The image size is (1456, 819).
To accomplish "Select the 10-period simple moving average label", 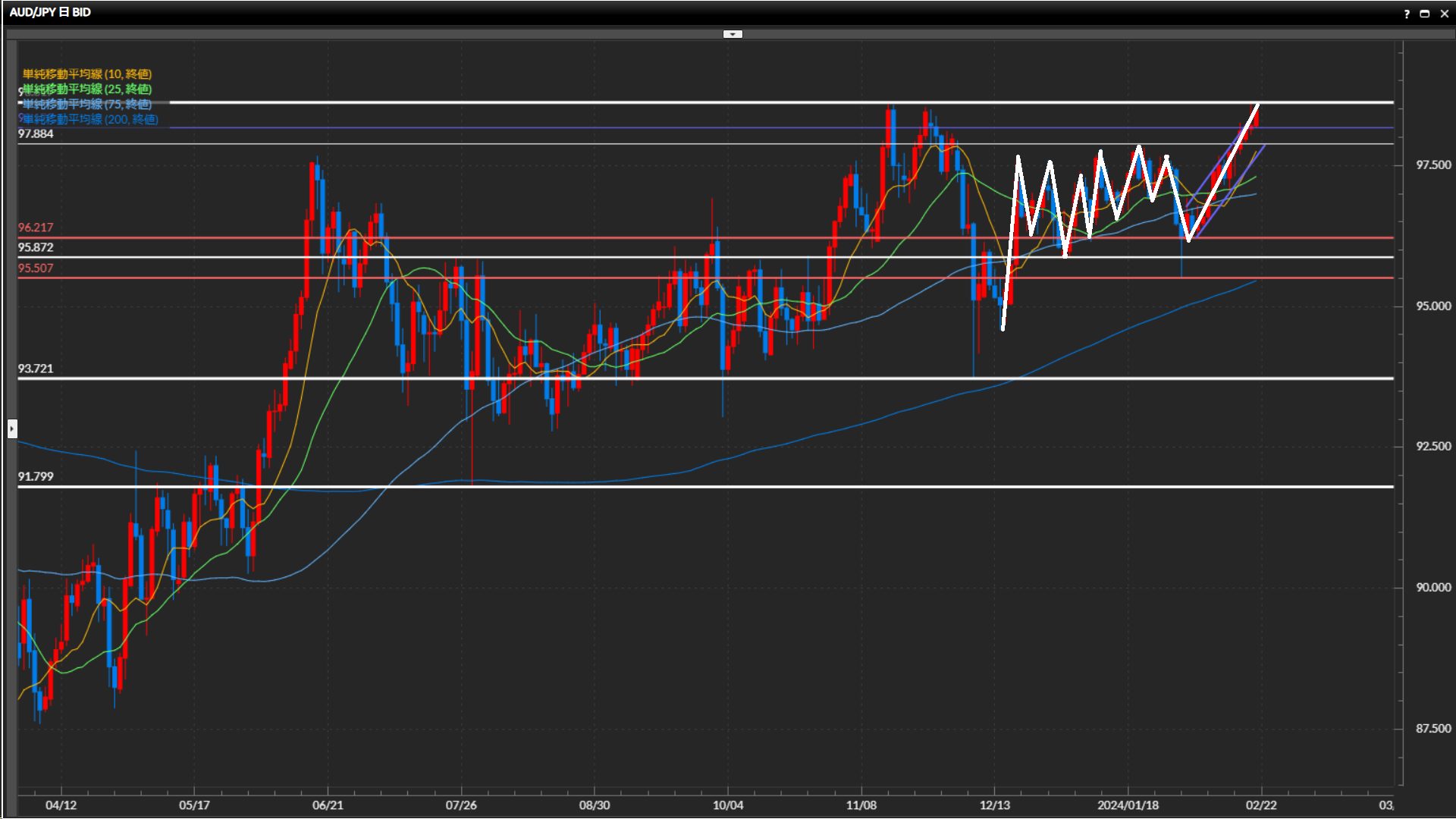I will (x=86, y=74).
